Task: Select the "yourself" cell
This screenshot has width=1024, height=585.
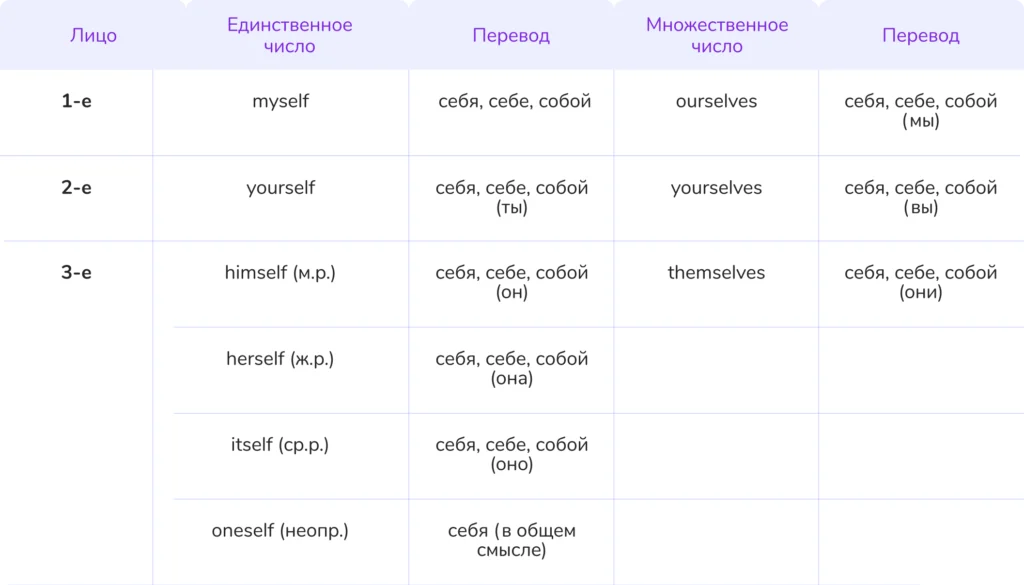Action: (x=281, y=188)
